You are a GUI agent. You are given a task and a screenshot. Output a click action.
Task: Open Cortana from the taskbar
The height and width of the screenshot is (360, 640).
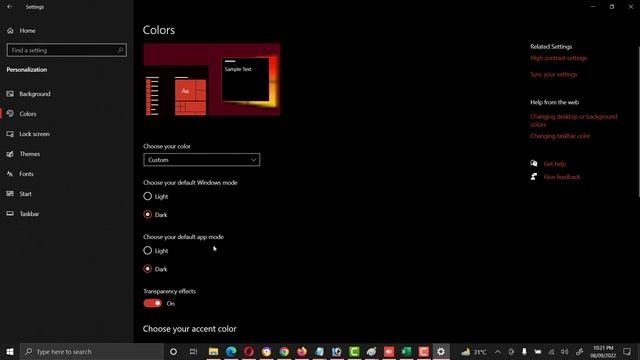173,351
